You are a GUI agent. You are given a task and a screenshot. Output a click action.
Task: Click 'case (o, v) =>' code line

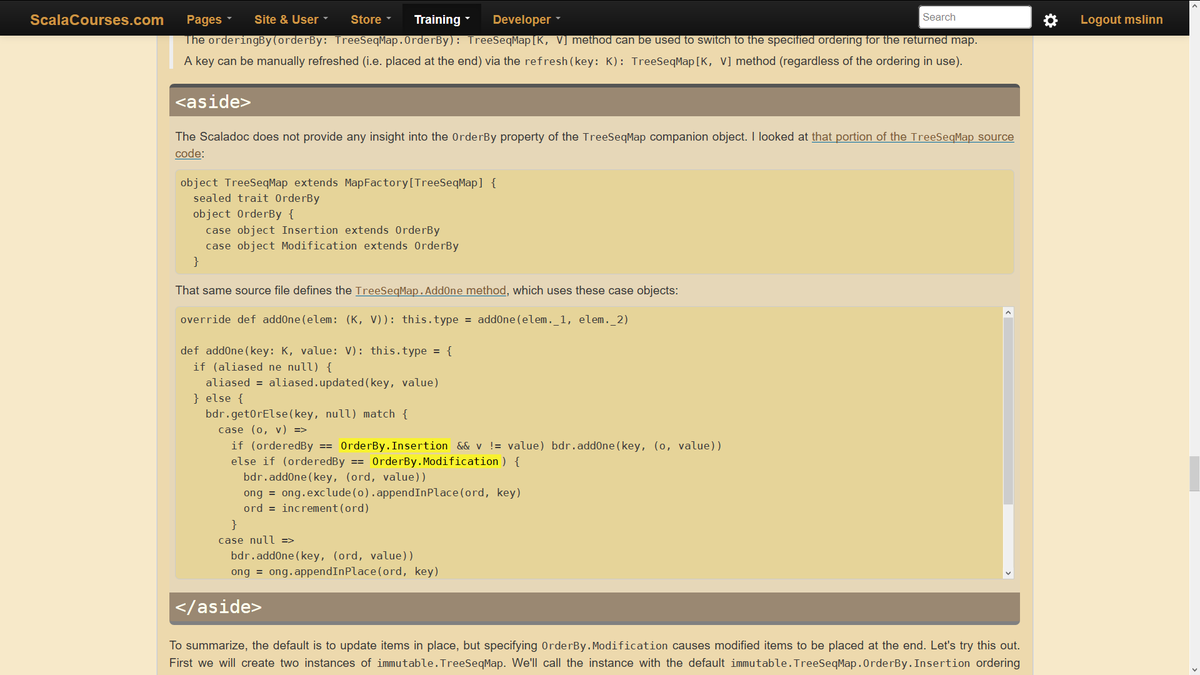262,429
